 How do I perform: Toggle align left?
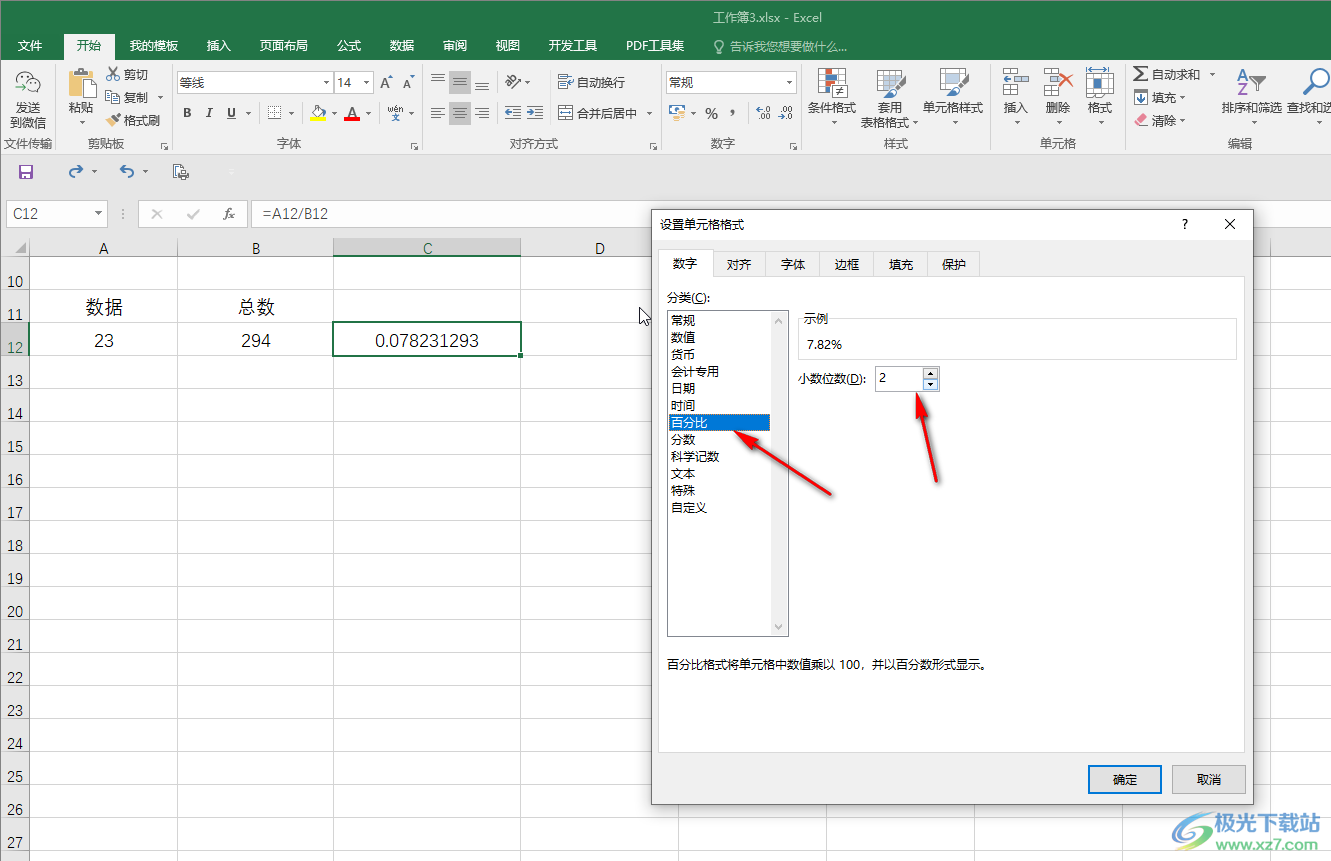coord(438,113)
